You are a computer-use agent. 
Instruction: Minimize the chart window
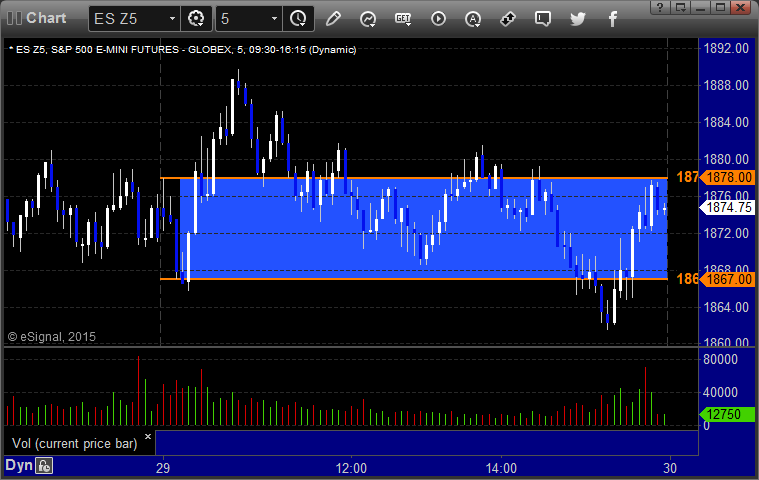coord(700,7)
